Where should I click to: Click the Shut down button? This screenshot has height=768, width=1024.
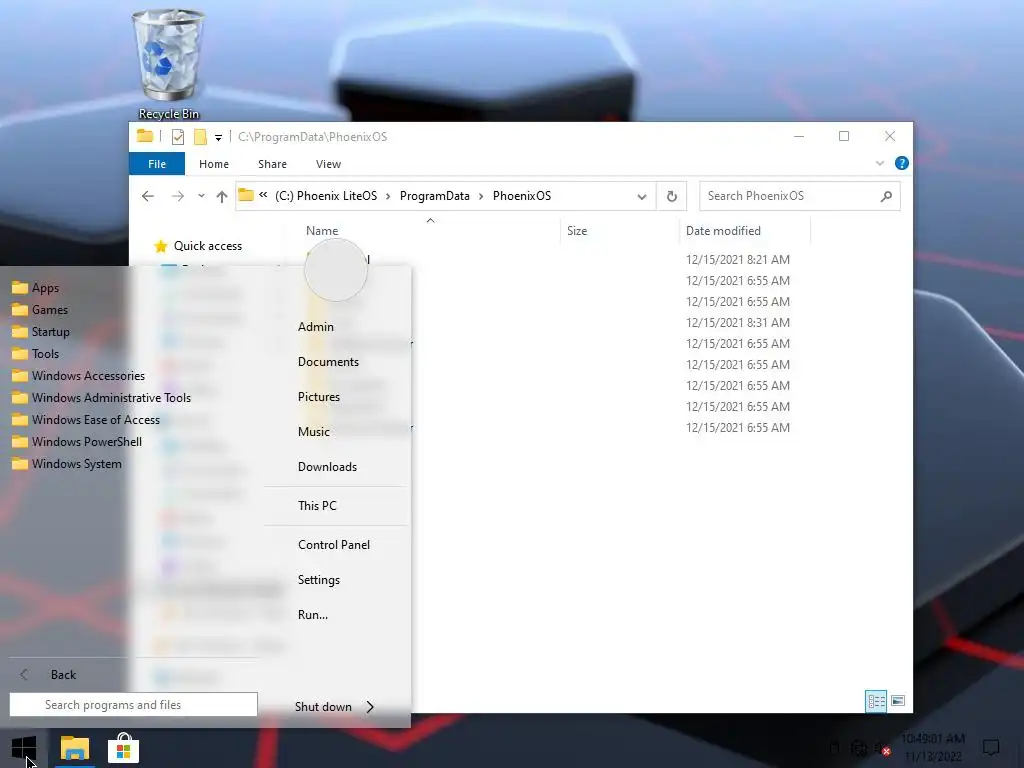click(323, 707)
